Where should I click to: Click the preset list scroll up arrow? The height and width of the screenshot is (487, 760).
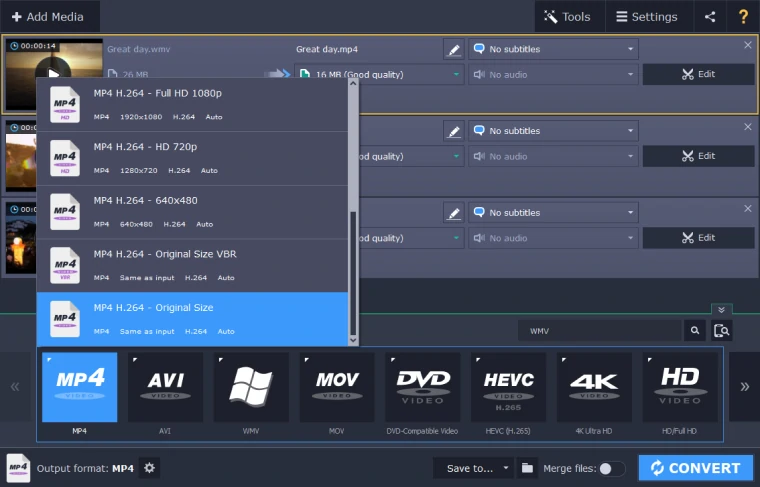pyautogui.click(x=353, y=83)
